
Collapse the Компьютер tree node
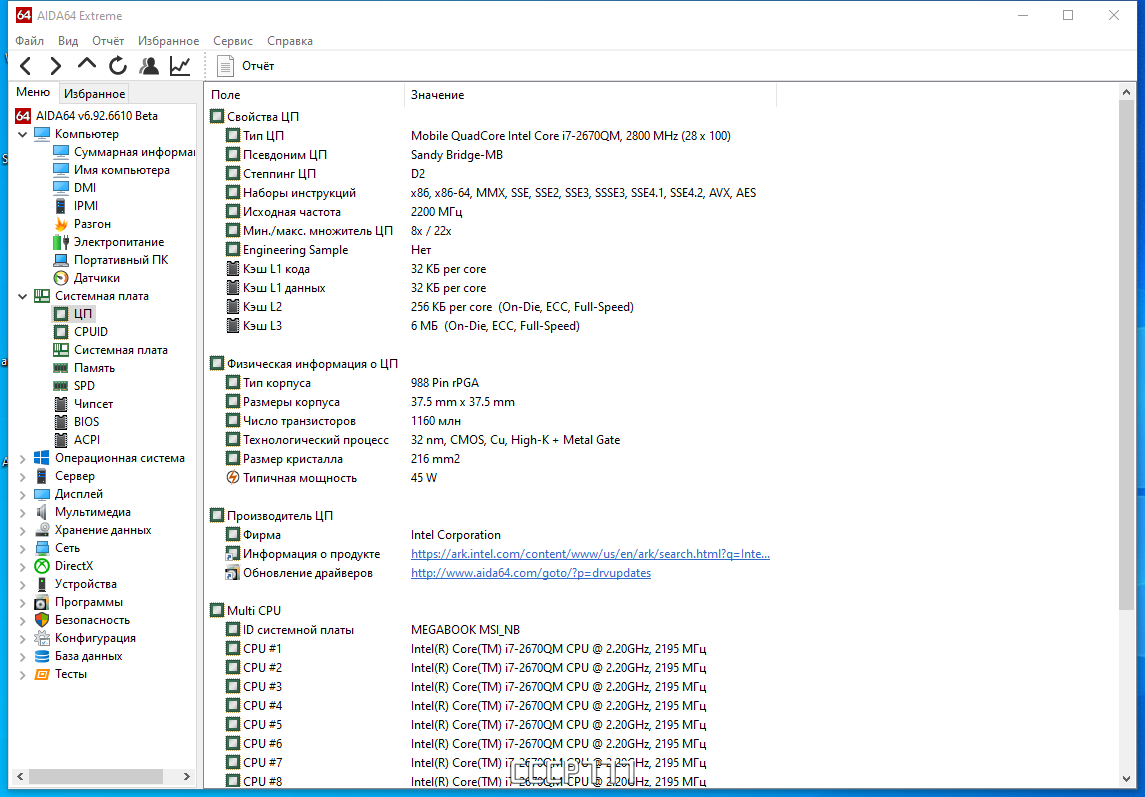[22, 134]
